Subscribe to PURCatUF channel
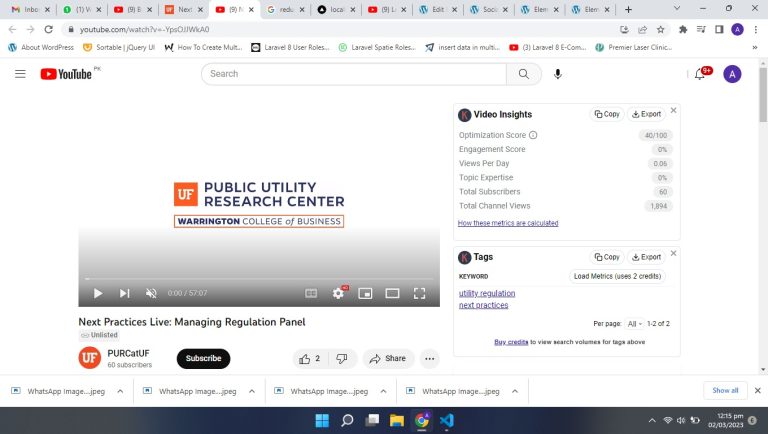 click(203, 359)
